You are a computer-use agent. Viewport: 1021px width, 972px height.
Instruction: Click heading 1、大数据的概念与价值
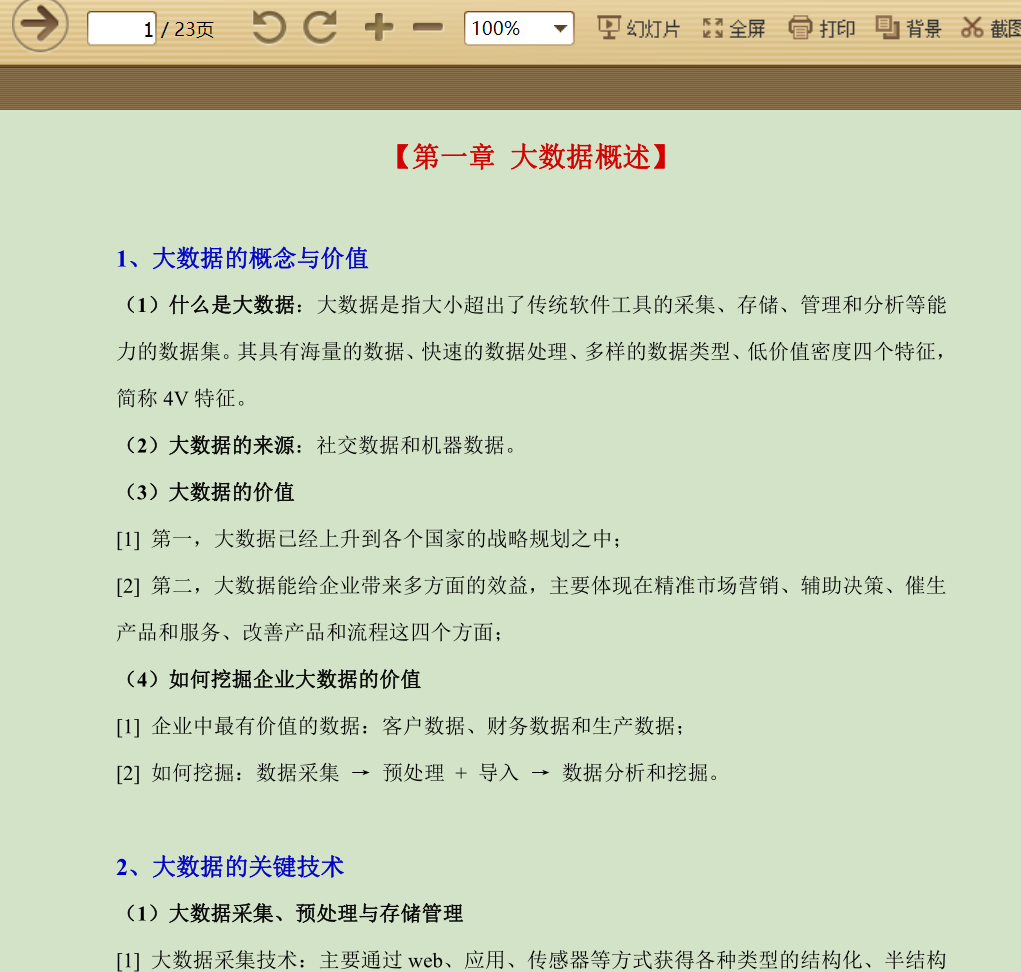pos(242,258)
